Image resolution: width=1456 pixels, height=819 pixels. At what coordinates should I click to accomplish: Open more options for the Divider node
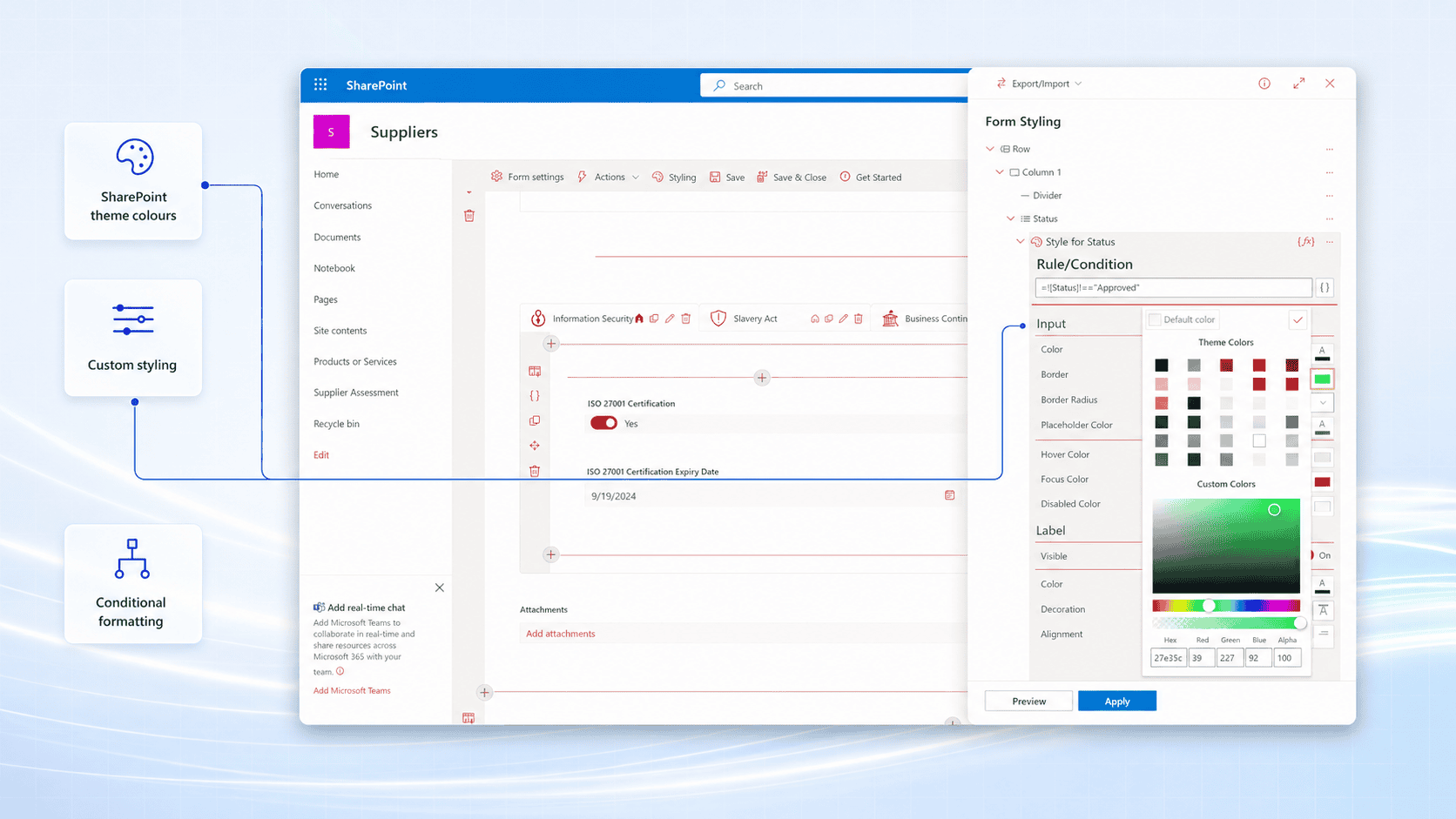coord(1330,196)
